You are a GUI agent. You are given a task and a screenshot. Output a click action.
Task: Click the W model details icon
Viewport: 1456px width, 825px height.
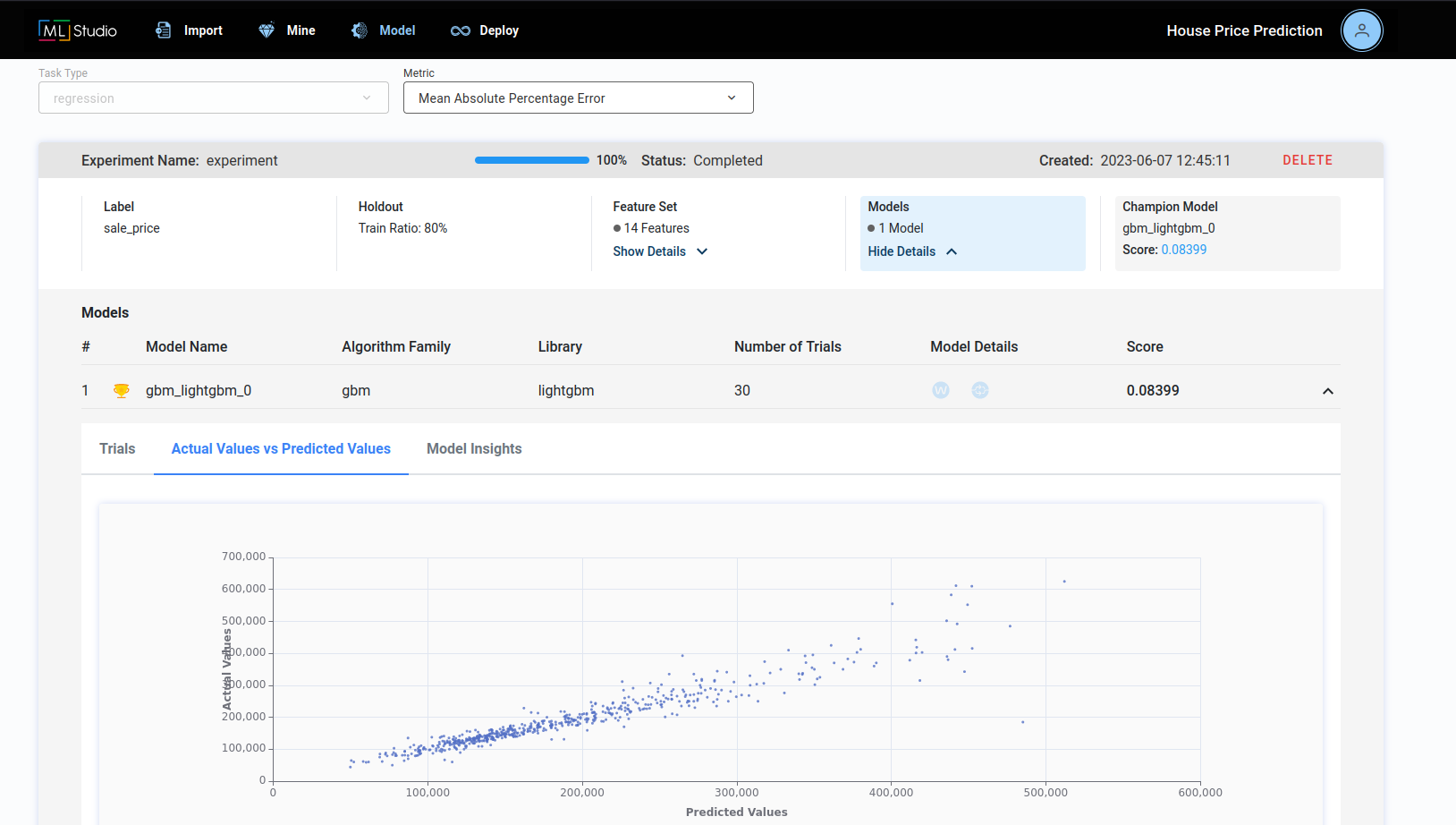click(x=940, y=390)
